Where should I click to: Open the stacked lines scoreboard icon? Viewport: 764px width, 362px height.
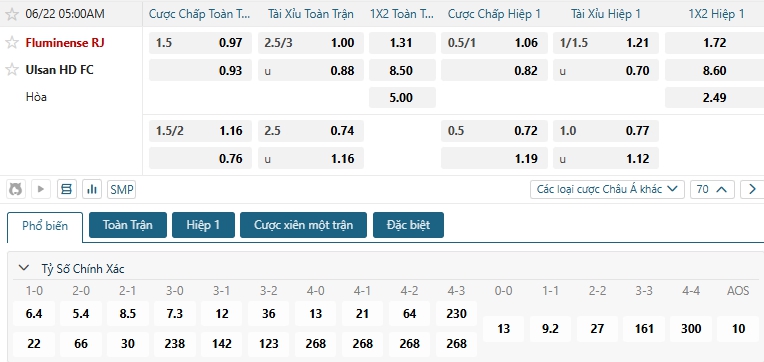[x=67, y=189]
